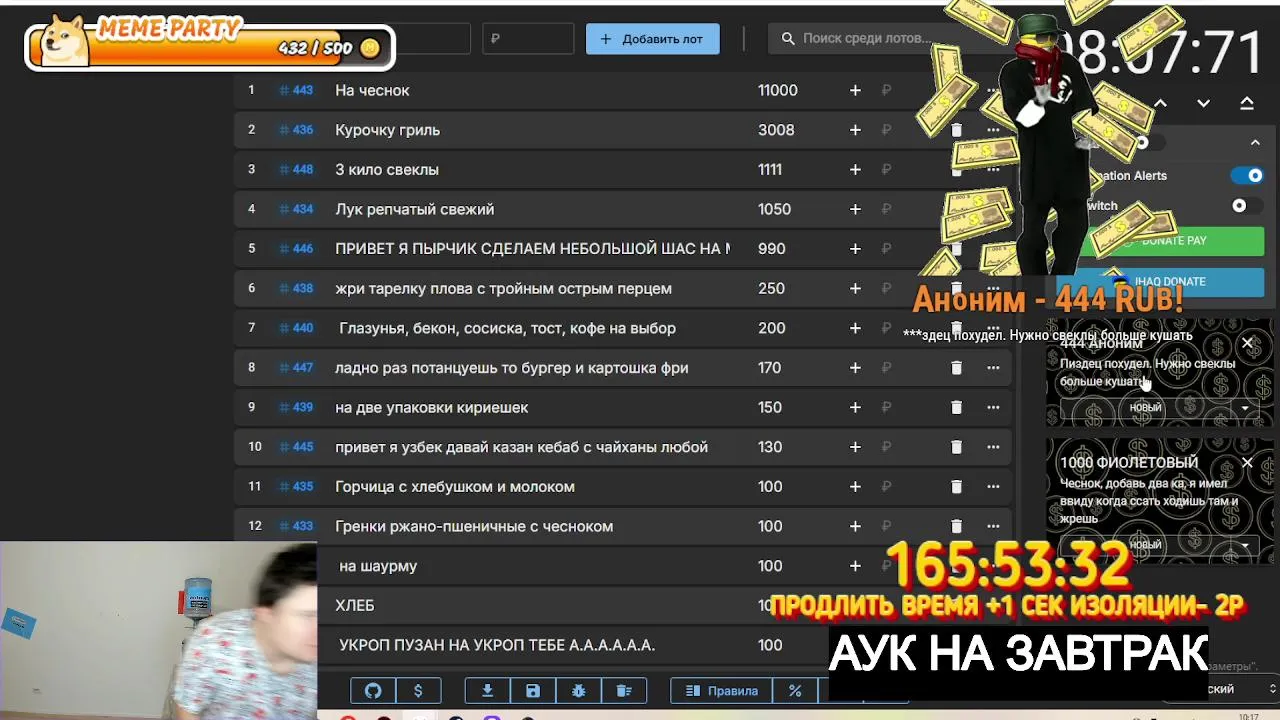This screenshot has height=720, width=1280.
Task: Click the #446 lot ID tag
Action: coord(296,249)
